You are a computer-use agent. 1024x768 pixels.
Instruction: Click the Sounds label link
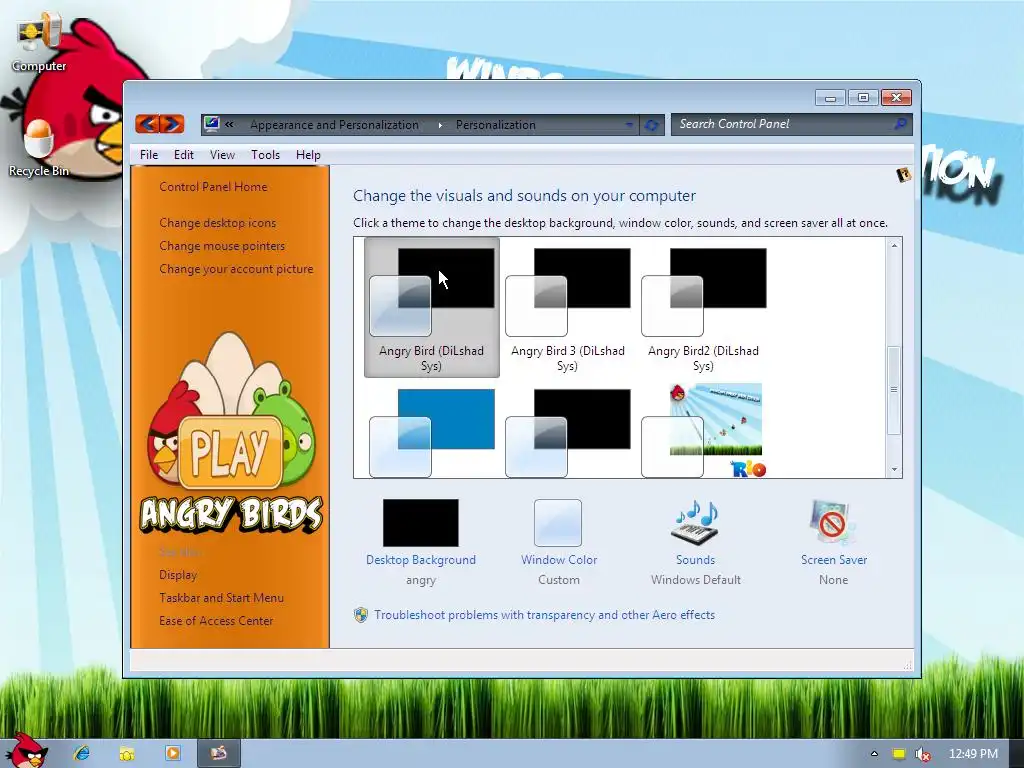point(696,560)
